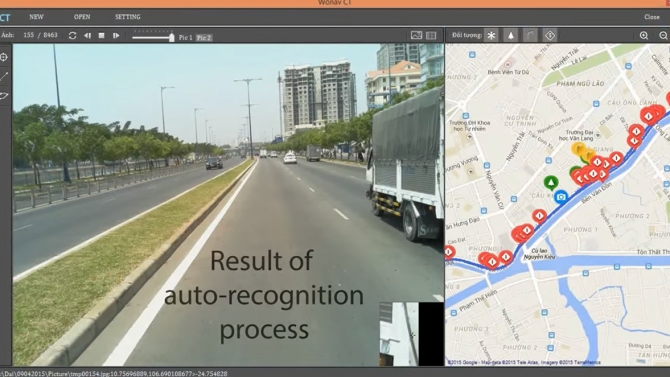The image size is (670, 377).
Task: Zoom in on the map
Action: pos(644,36)
